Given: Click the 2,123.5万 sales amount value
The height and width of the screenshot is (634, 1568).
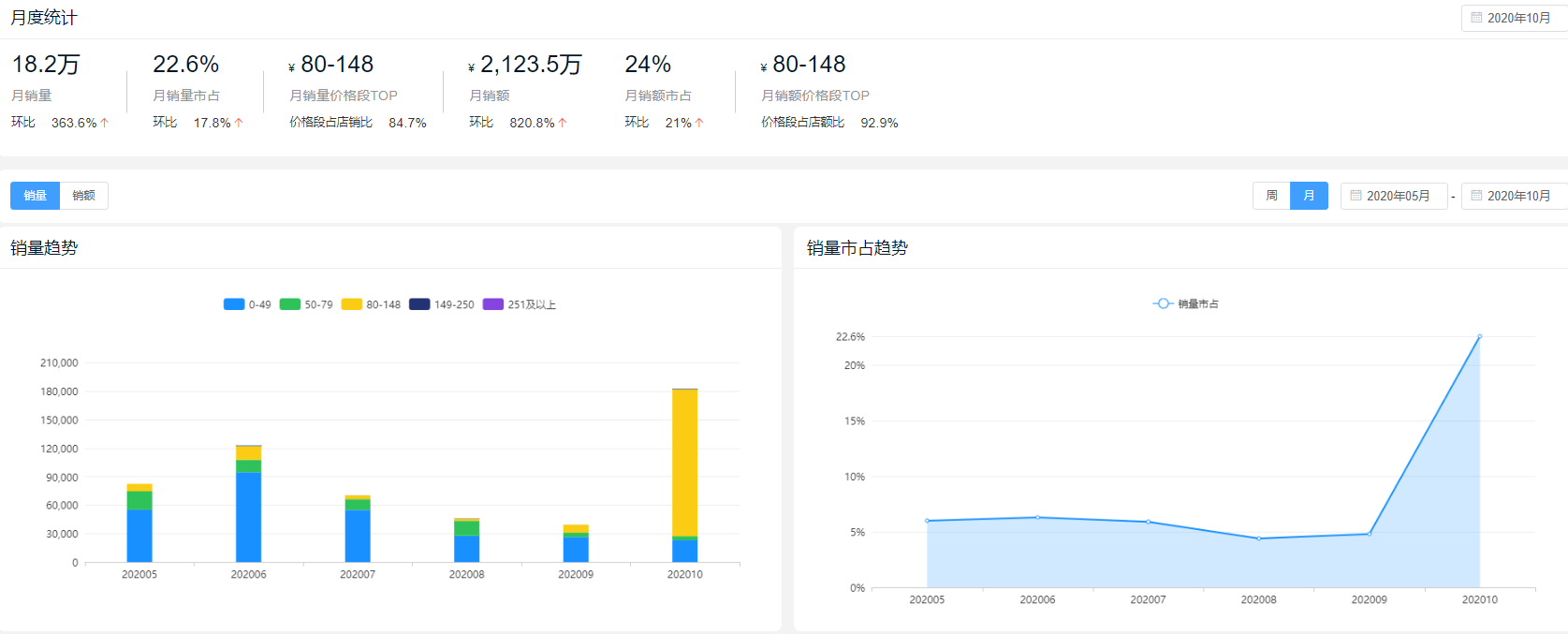Looking at the screenshot, I should pyautogui.click(x=531, y=65).
